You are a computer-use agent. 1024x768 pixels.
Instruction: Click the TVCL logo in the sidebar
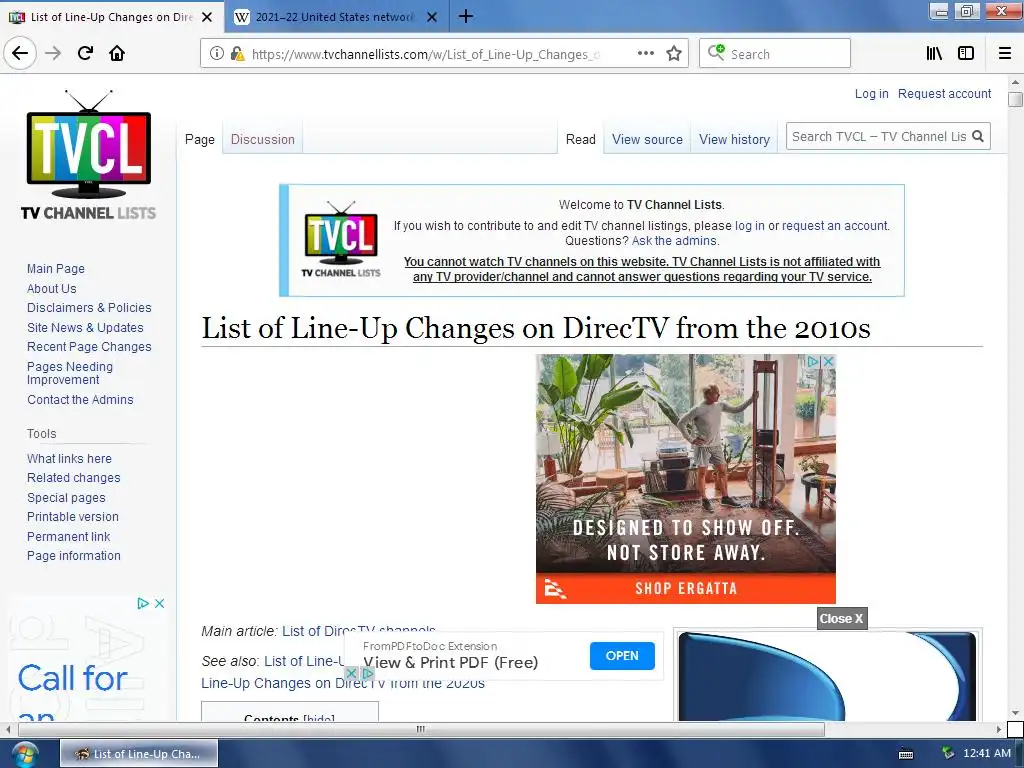tap(89, 155)
